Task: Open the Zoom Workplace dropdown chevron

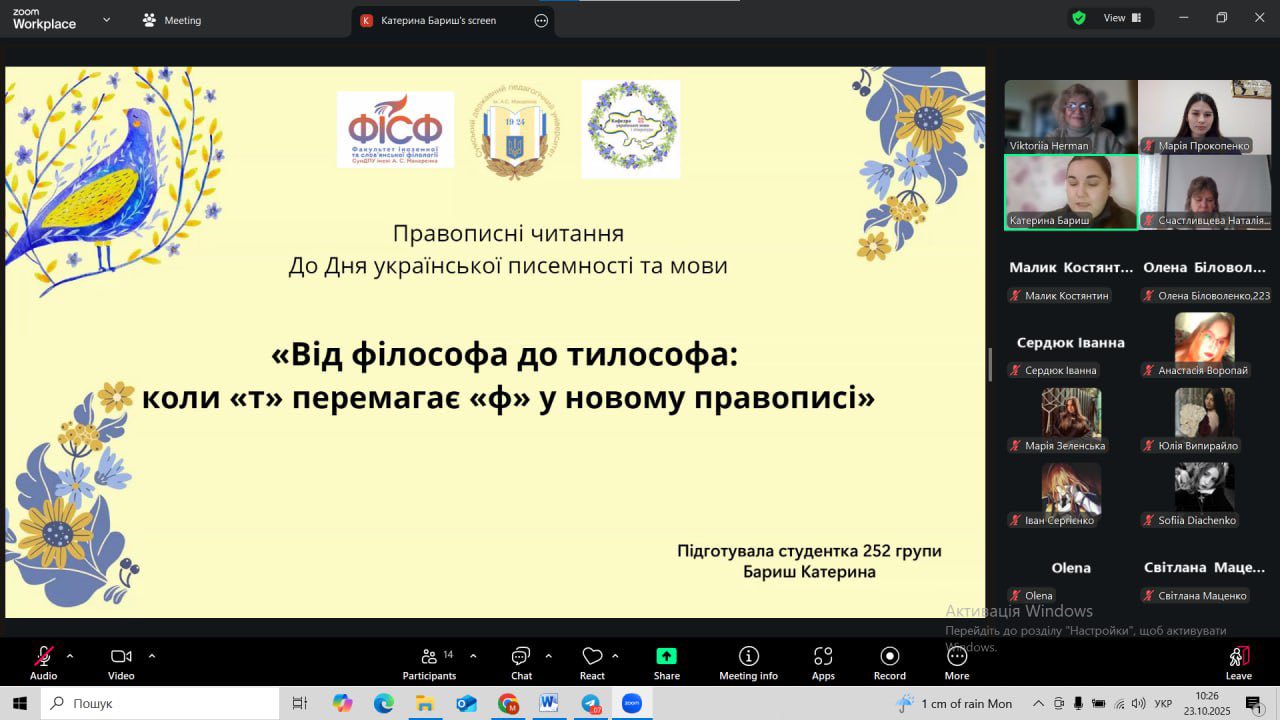Action: 107,19
